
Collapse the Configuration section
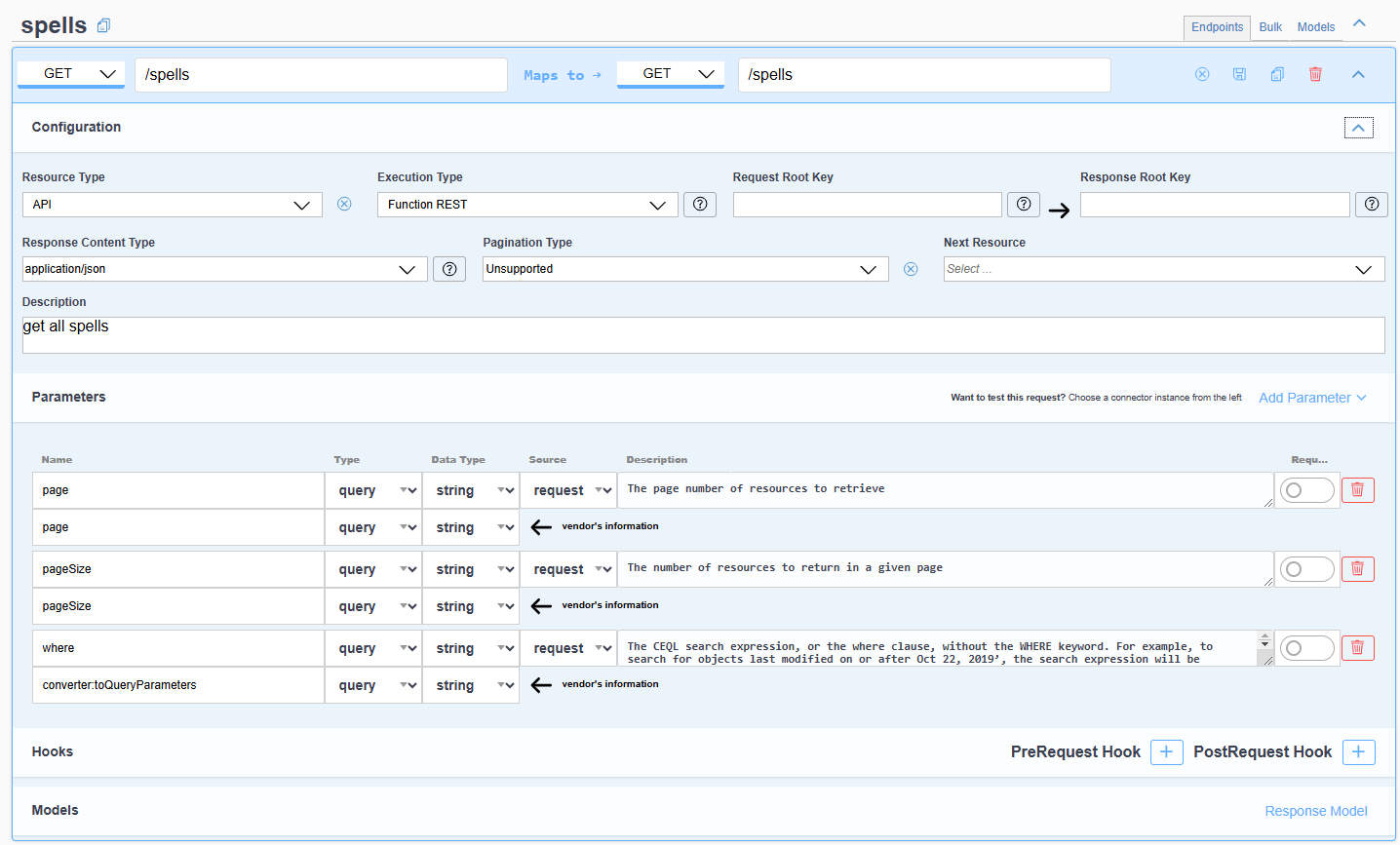tap(1358, 127)
